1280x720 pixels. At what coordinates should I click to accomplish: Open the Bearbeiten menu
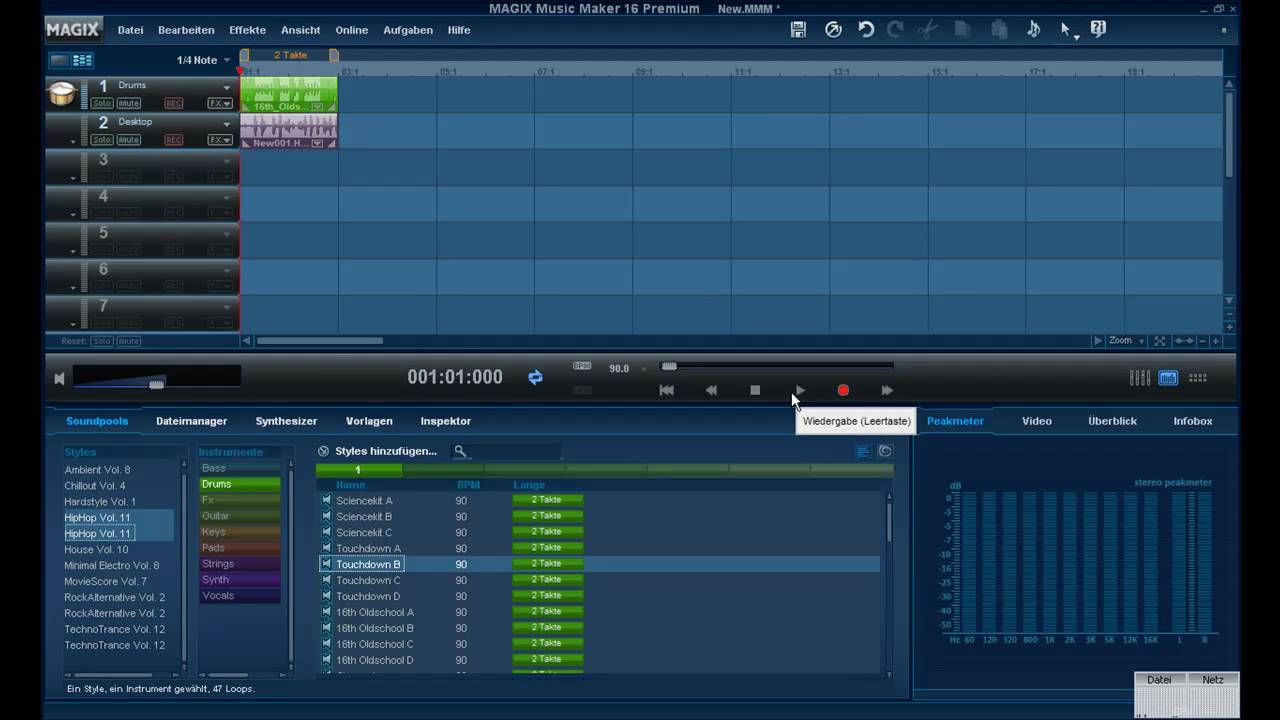[x=186, y=30]
